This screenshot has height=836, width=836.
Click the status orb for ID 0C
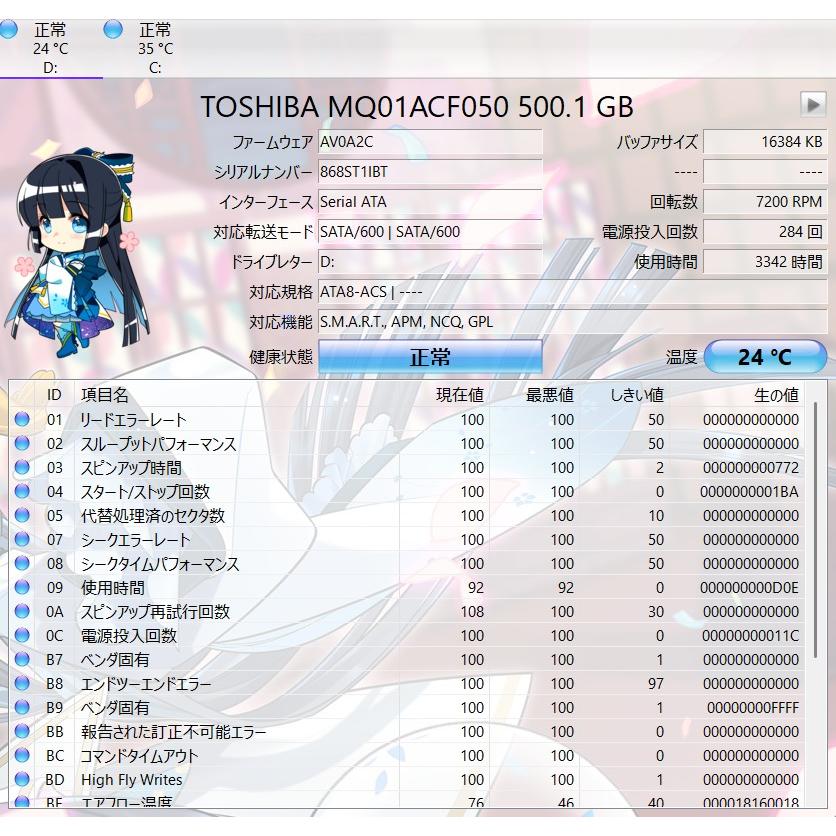click(22, 635)
